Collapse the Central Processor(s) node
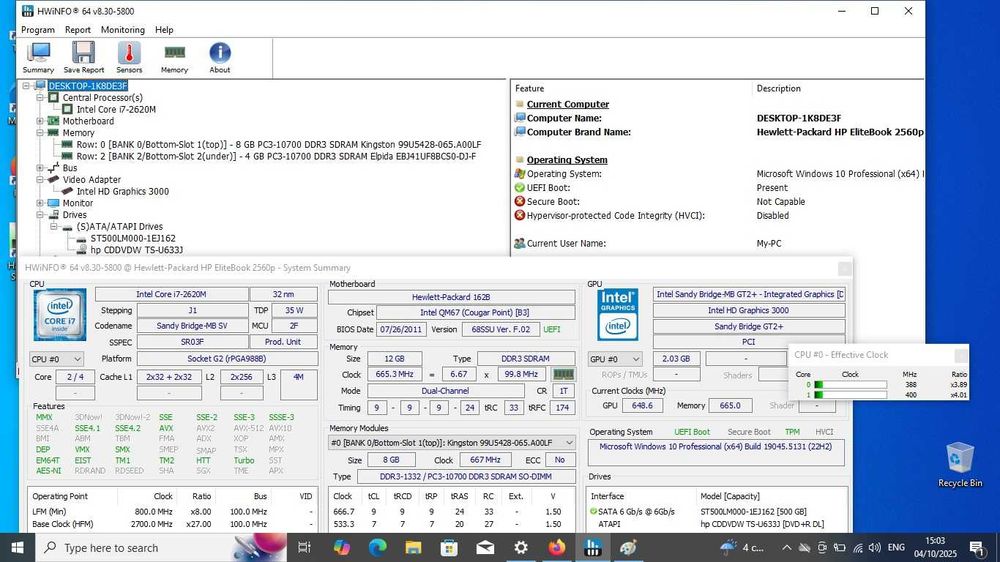 (x=40, y=98)
